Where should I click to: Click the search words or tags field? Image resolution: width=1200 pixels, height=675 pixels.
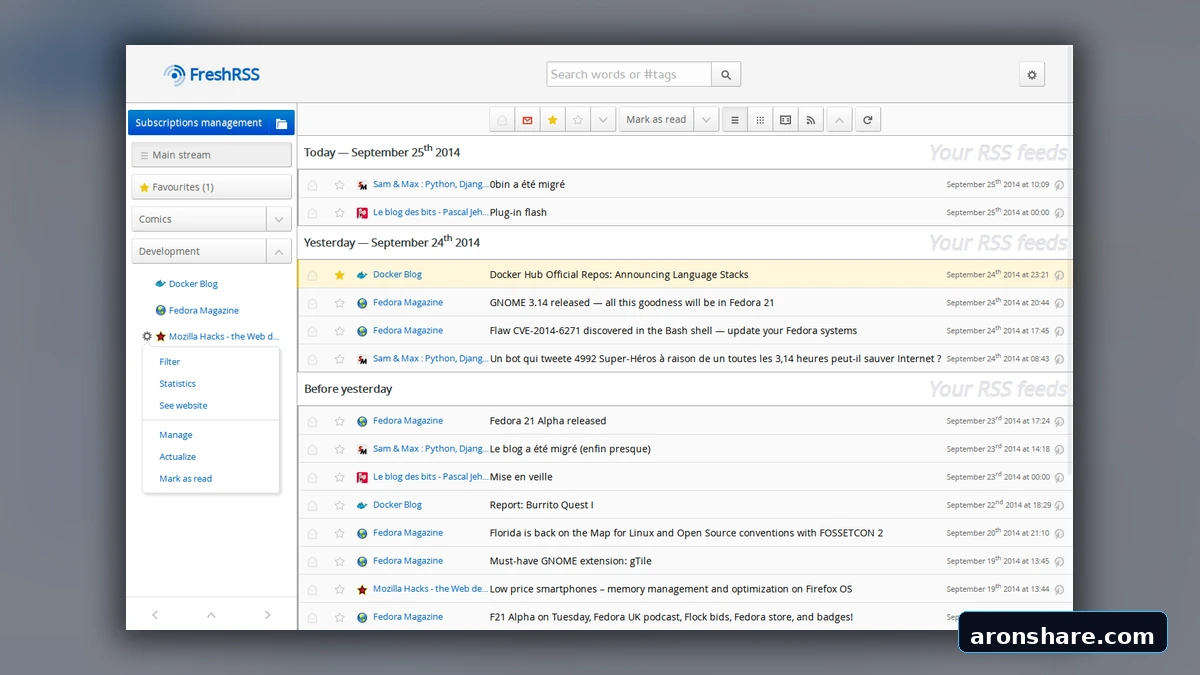pos(629,74)
